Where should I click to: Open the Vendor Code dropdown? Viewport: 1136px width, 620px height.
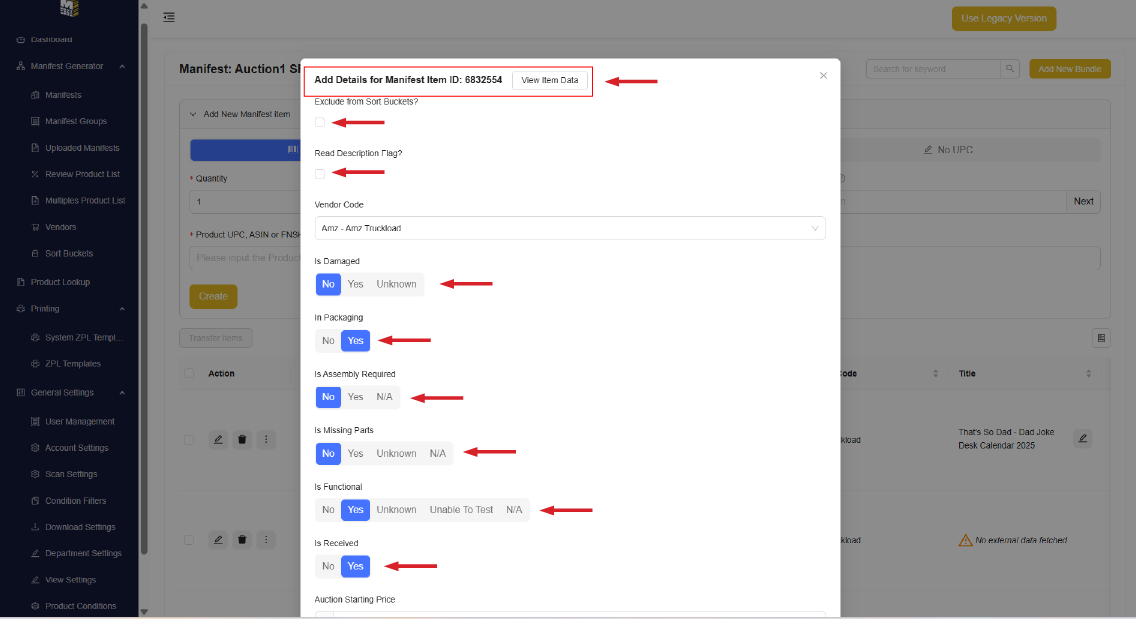coord(570,228)
